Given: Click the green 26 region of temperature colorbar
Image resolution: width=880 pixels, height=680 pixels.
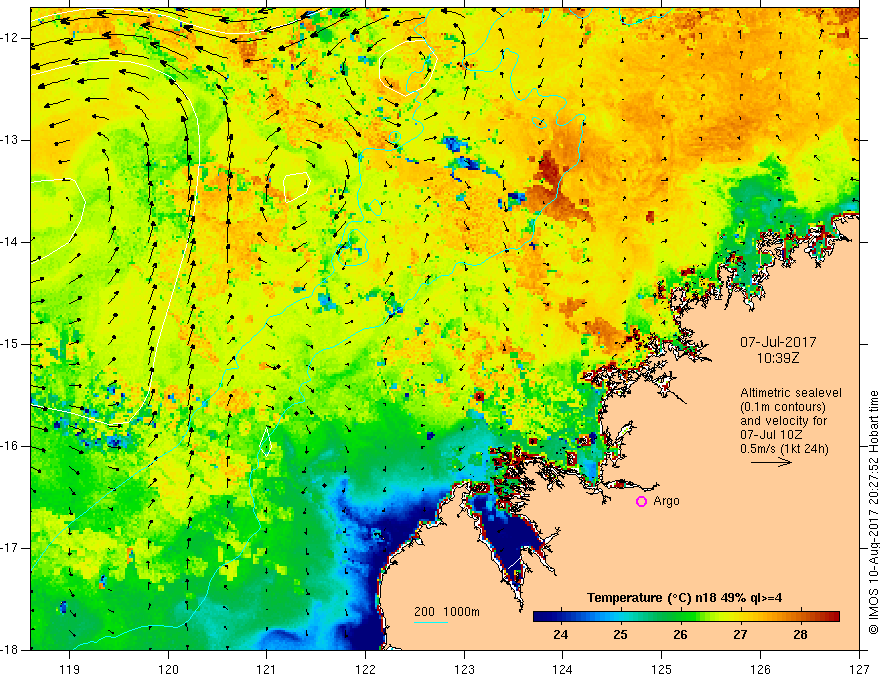Looking at the screenshot, I should coord(680,617).
